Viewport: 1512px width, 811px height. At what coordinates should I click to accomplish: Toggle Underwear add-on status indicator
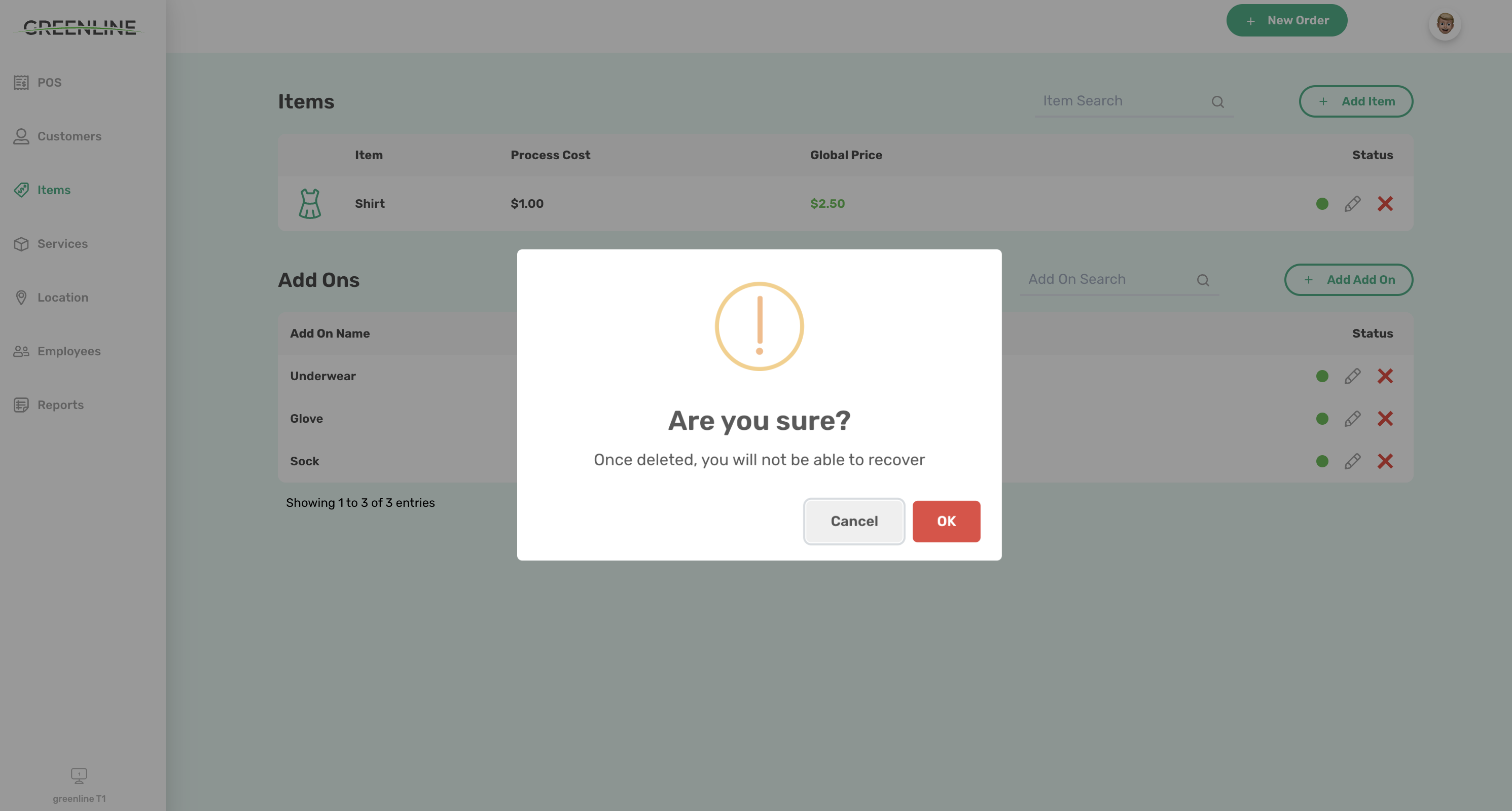tap(1322, 376)
